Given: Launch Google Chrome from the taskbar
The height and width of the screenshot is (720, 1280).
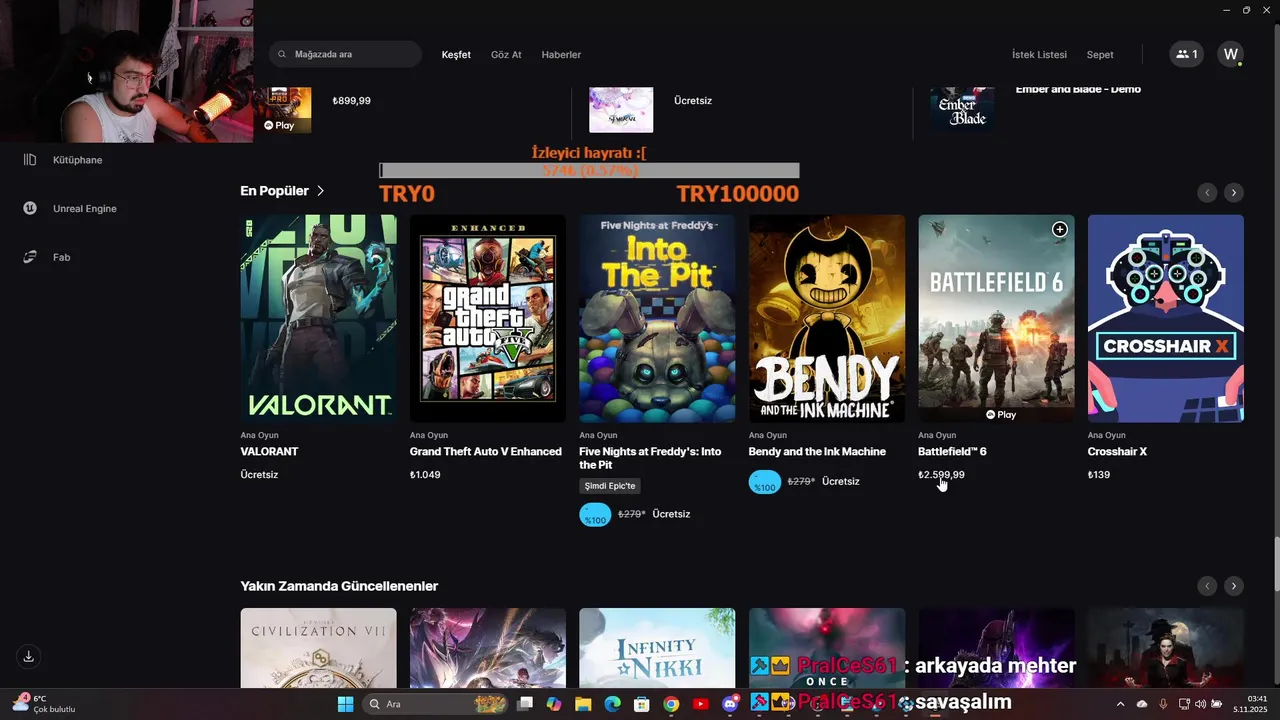Looking at the screenshot, I should click(x=671, y=704).
